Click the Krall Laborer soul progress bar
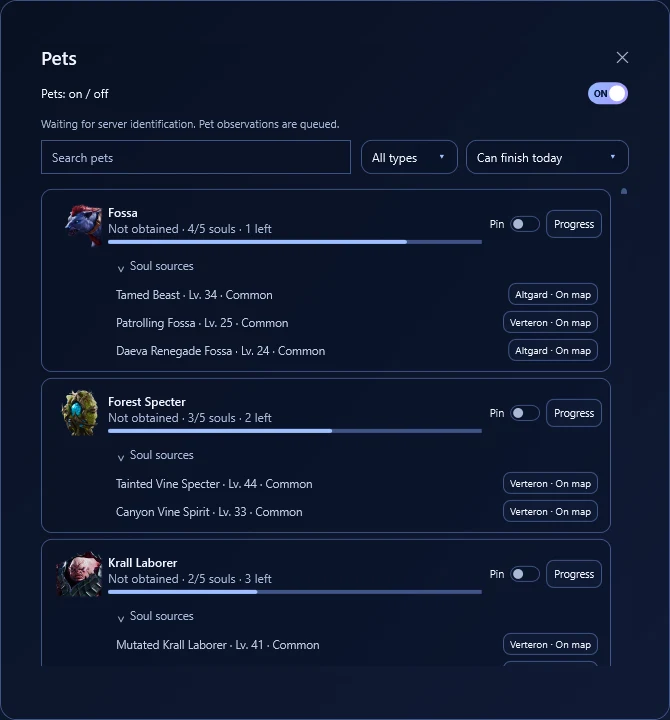 pyautogui.click(x=295, y=592)
